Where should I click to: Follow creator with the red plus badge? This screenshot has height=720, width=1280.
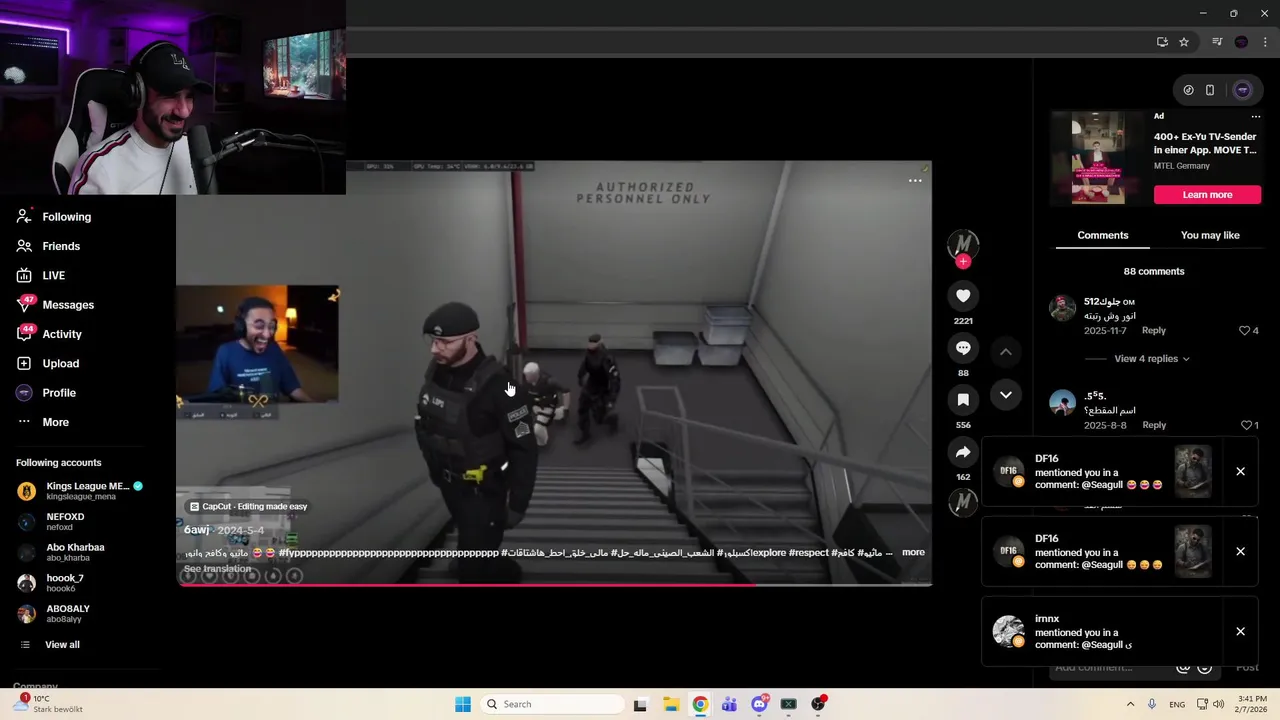[963, 261]
